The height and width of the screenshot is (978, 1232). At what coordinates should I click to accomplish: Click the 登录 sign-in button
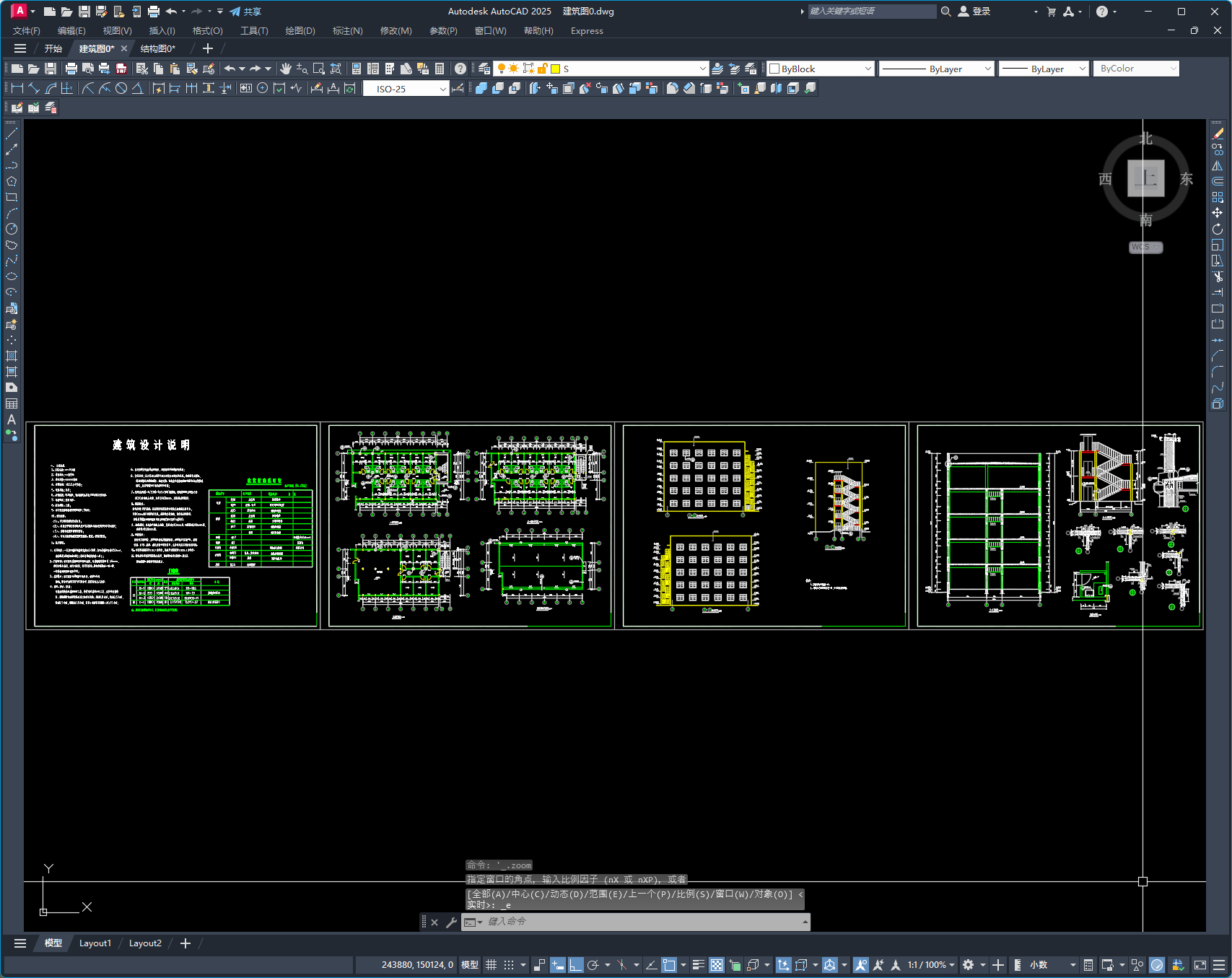pyautogui.click(x=974, y=12)
